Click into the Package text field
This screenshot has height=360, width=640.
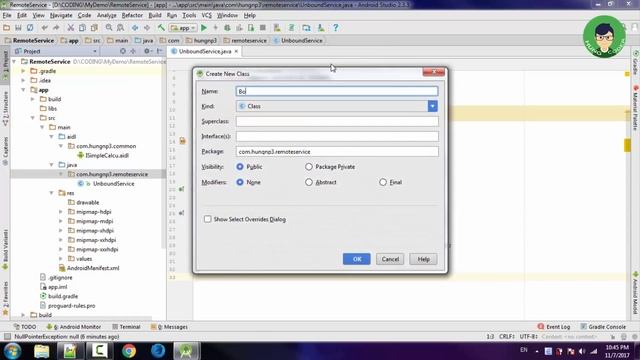(337, 151)
